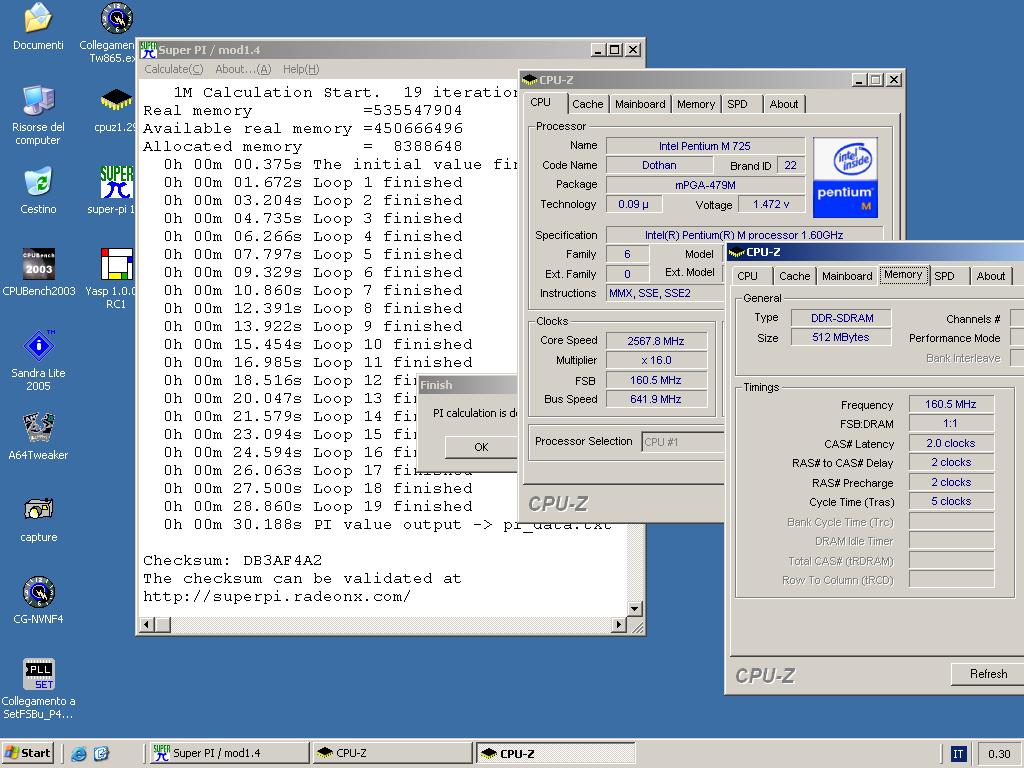Click memory Frequency 160.5 MHz field
The height and width of the screenshot is (768, 1024).
(951, 404)
